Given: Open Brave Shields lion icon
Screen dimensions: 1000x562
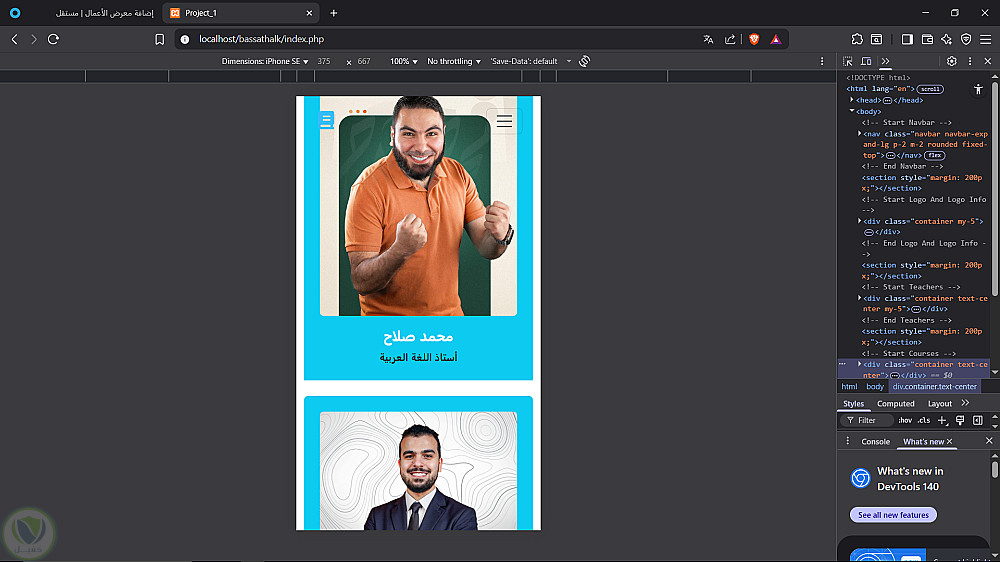Looking at the screenshot, I should (754, 39).
